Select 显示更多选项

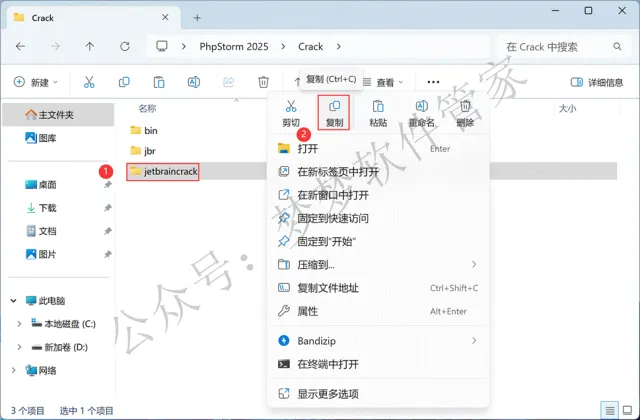pos(378,394)
